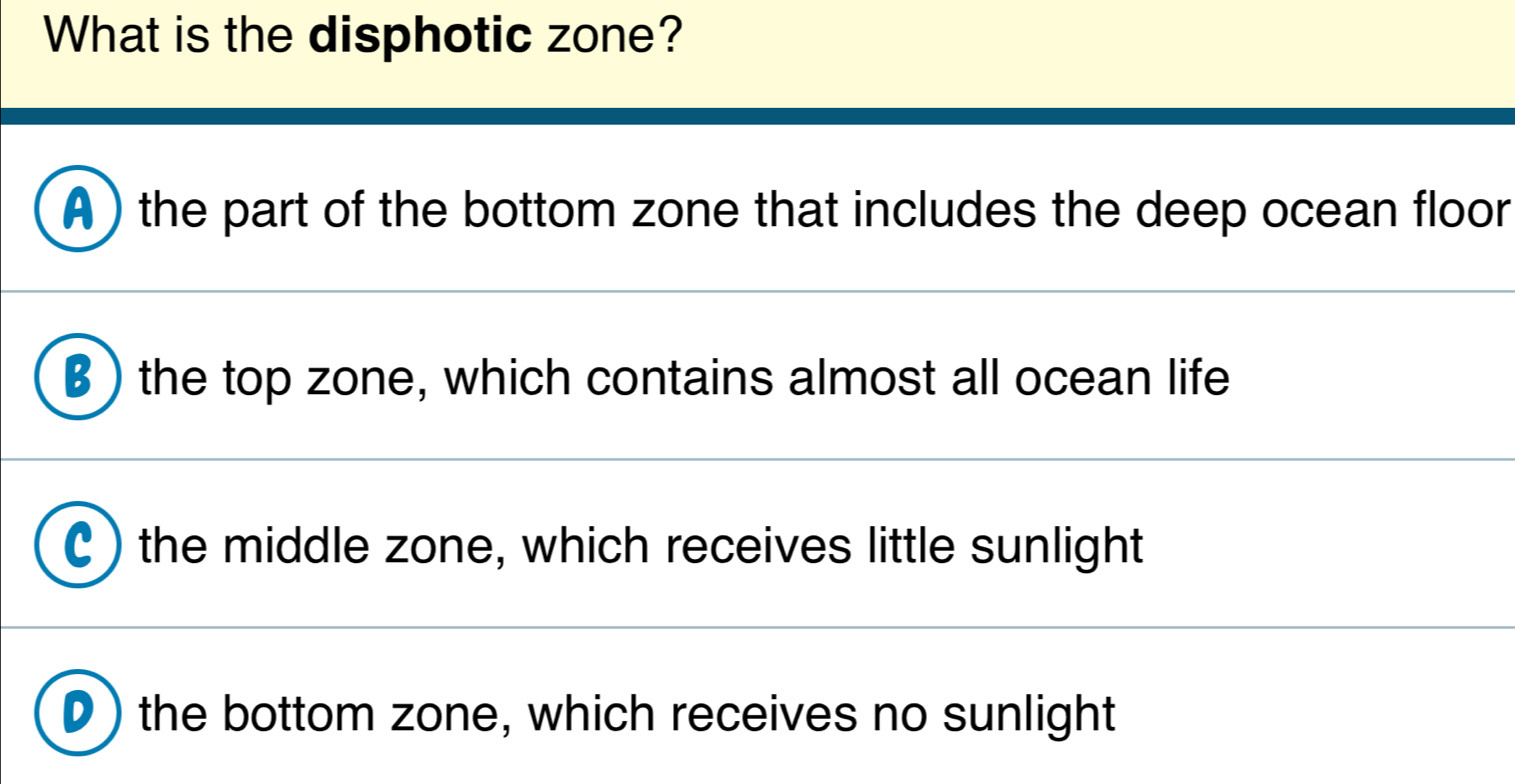This screenshot has width=1515, height=784.
Task: Click the dark blue bar under question
Action: 757,116
